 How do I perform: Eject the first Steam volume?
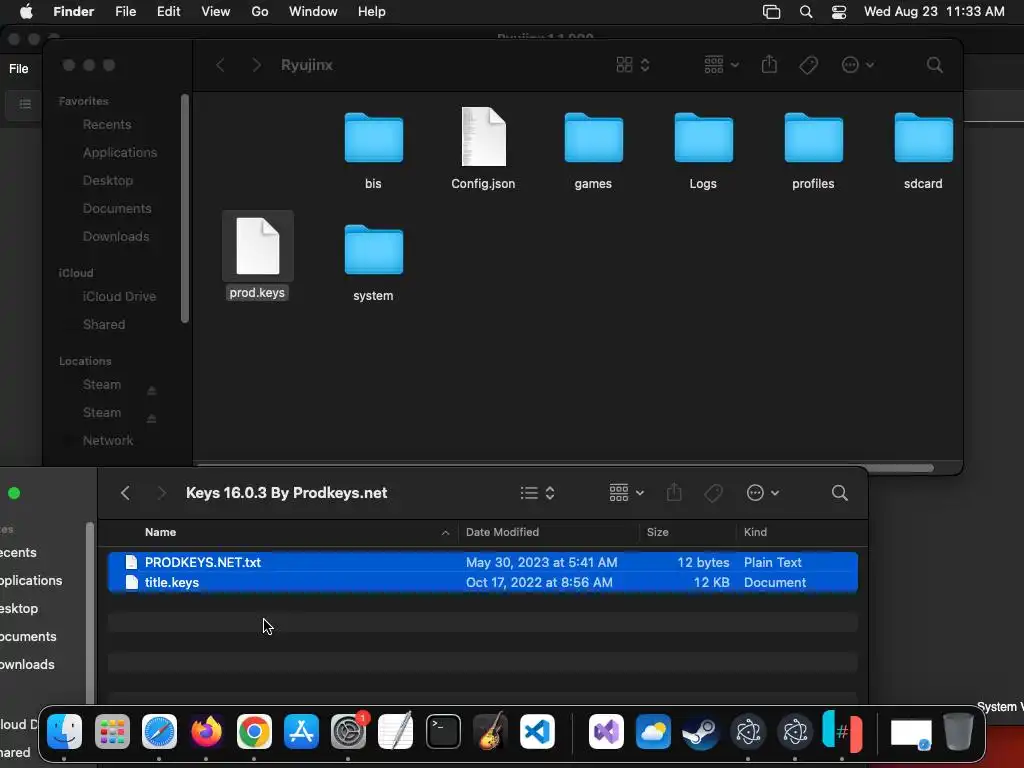pos(152,391)
